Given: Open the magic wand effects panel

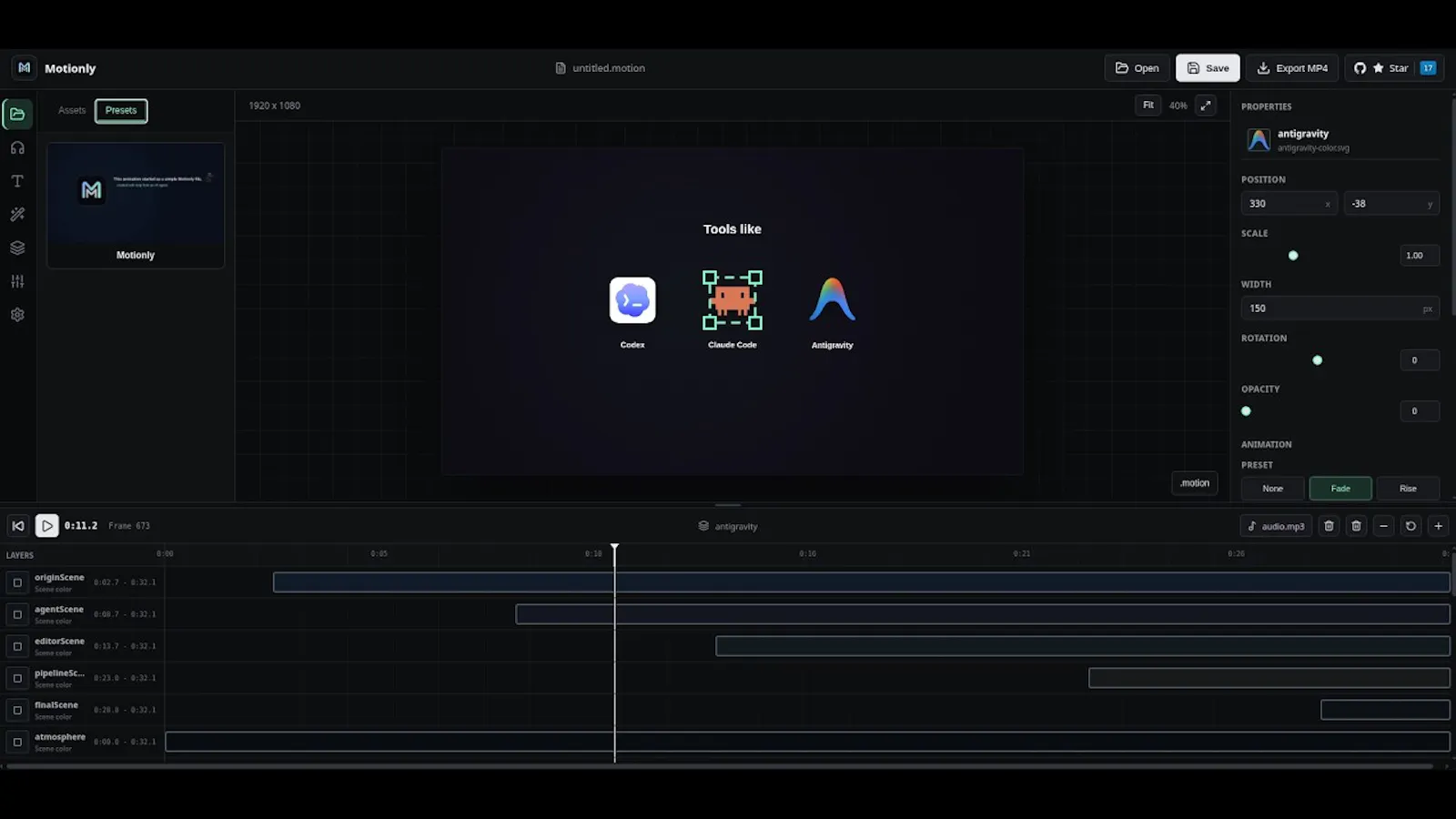Looking at the screenshot, I should (17, 215).
